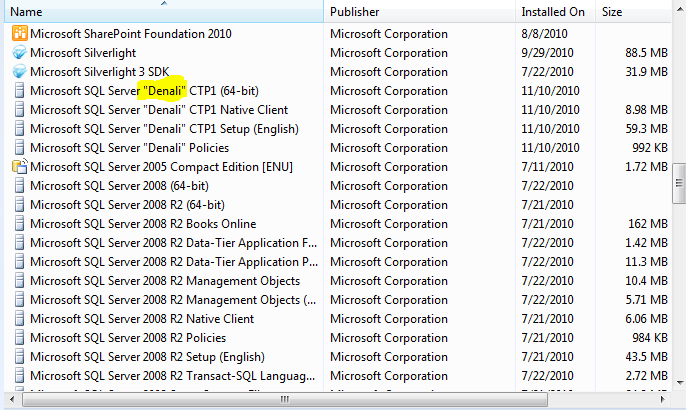
Task: Click the 1.72 MB size cell
Action: (646, 167)
